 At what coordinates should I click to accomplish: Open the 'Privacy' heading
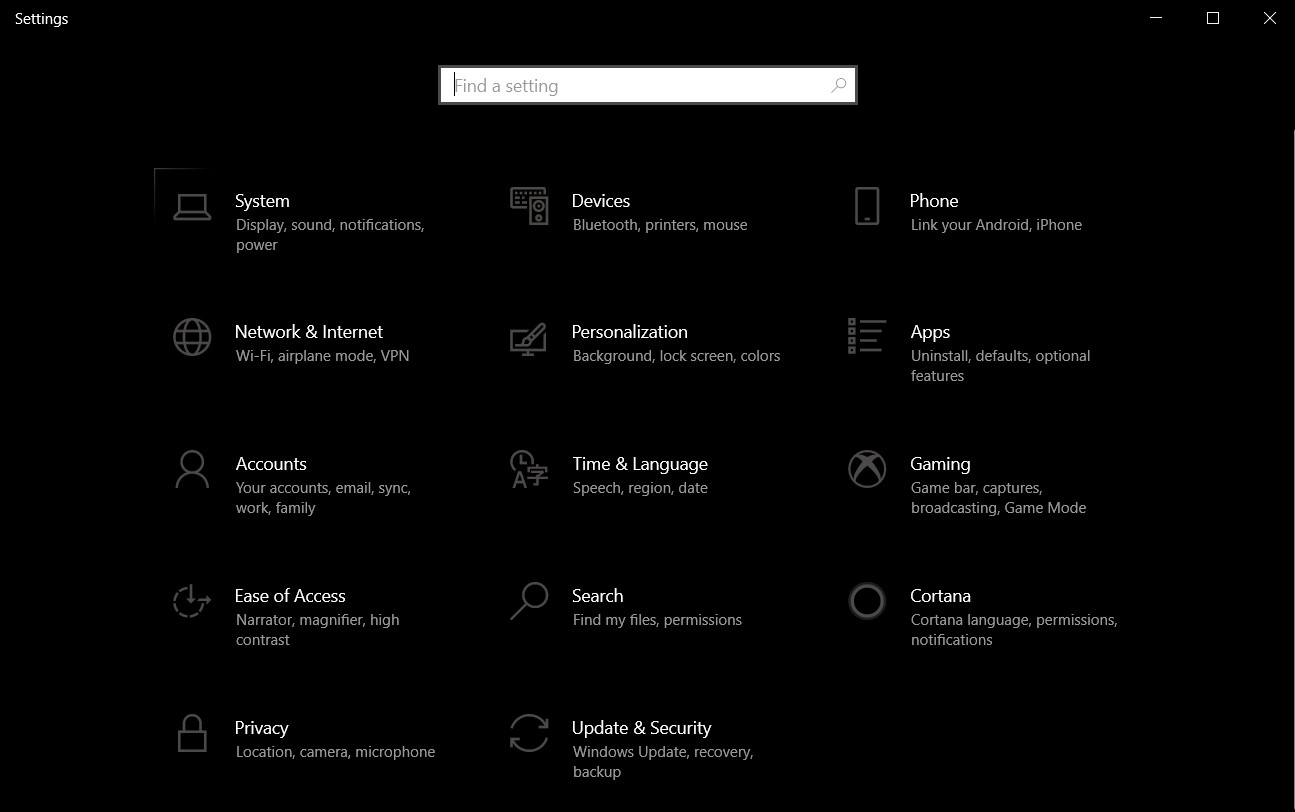point(262,728)
